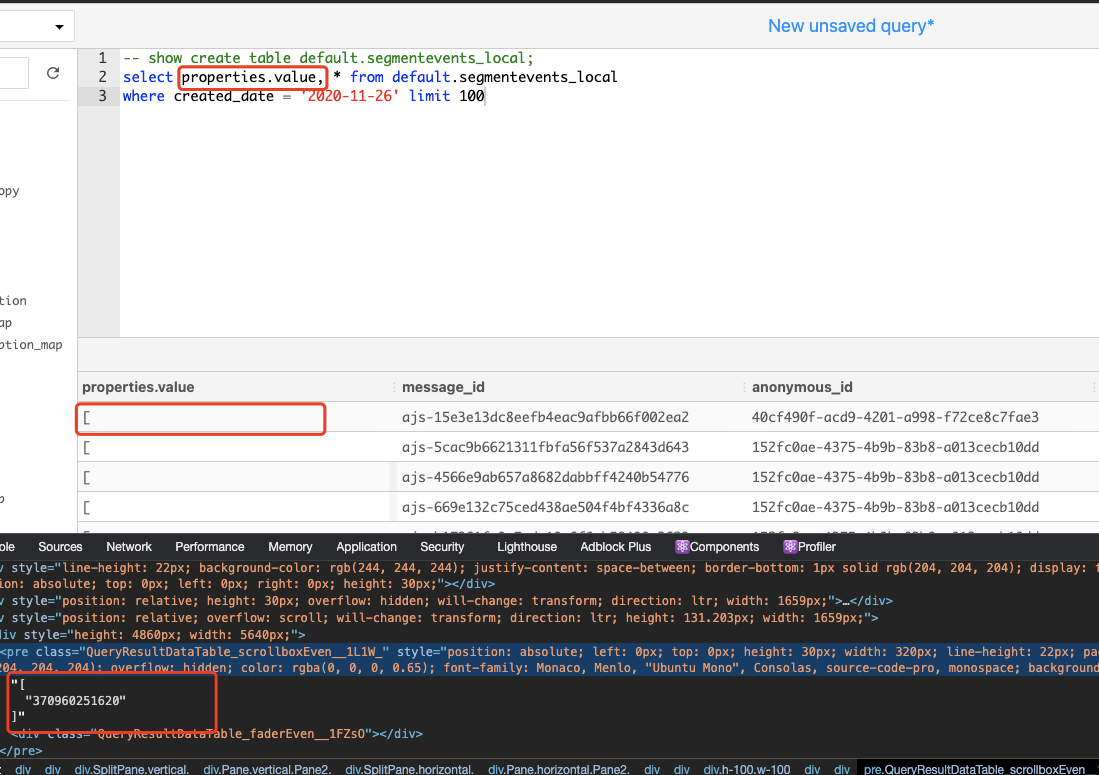Refresh the database objects sidebar list
This screenshot has width=1099, height=775.
(52, 72)
